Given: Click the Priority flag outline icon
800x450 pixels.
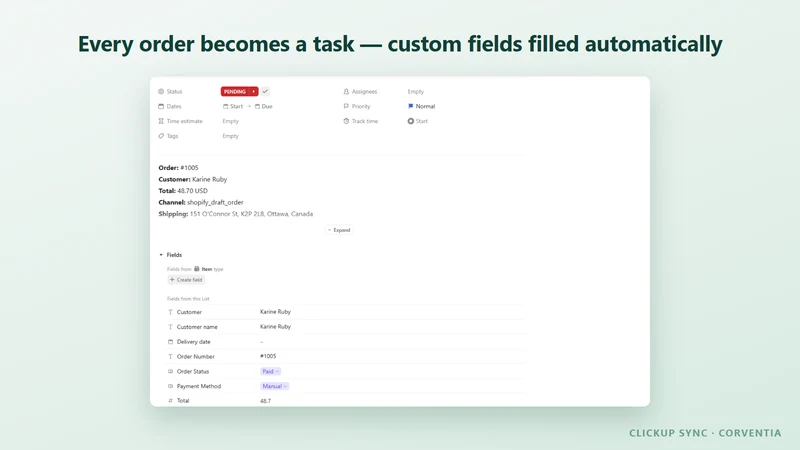Looking at the screenshot, I should 346,106.
